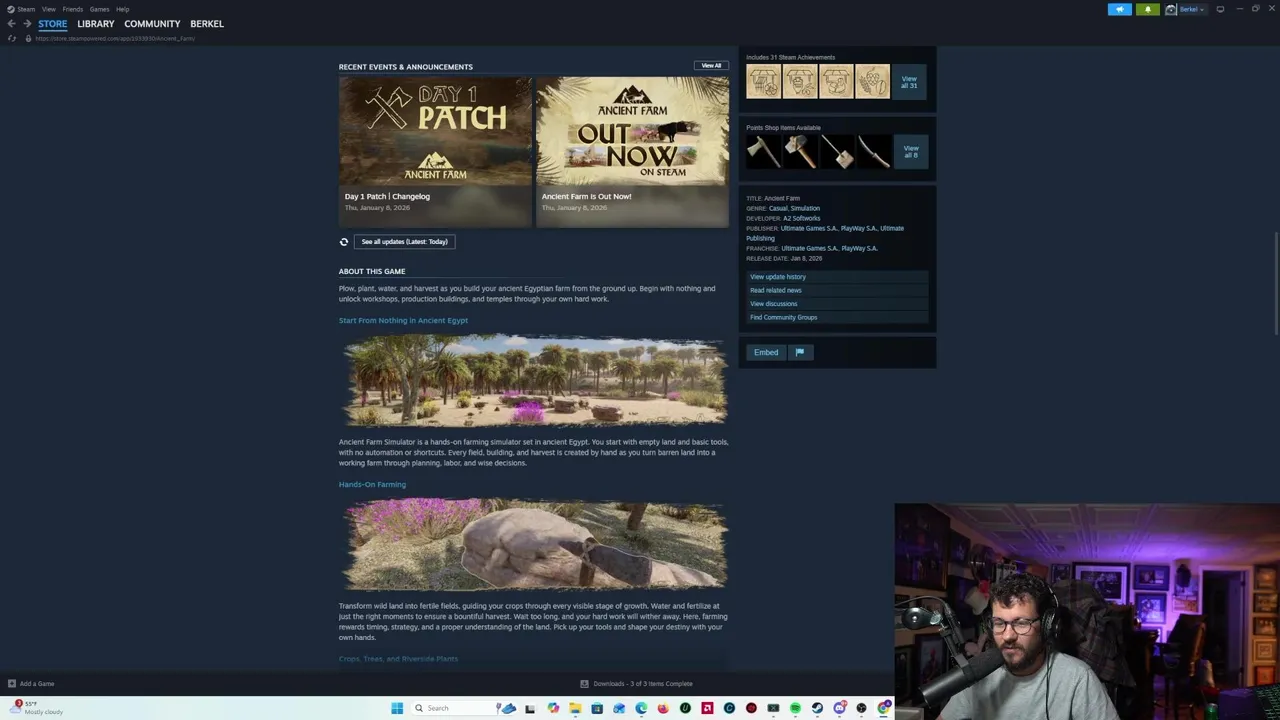Screen dimensions: 1280x720
Task: Open Spotify from the taskbar
Action: 795,708
